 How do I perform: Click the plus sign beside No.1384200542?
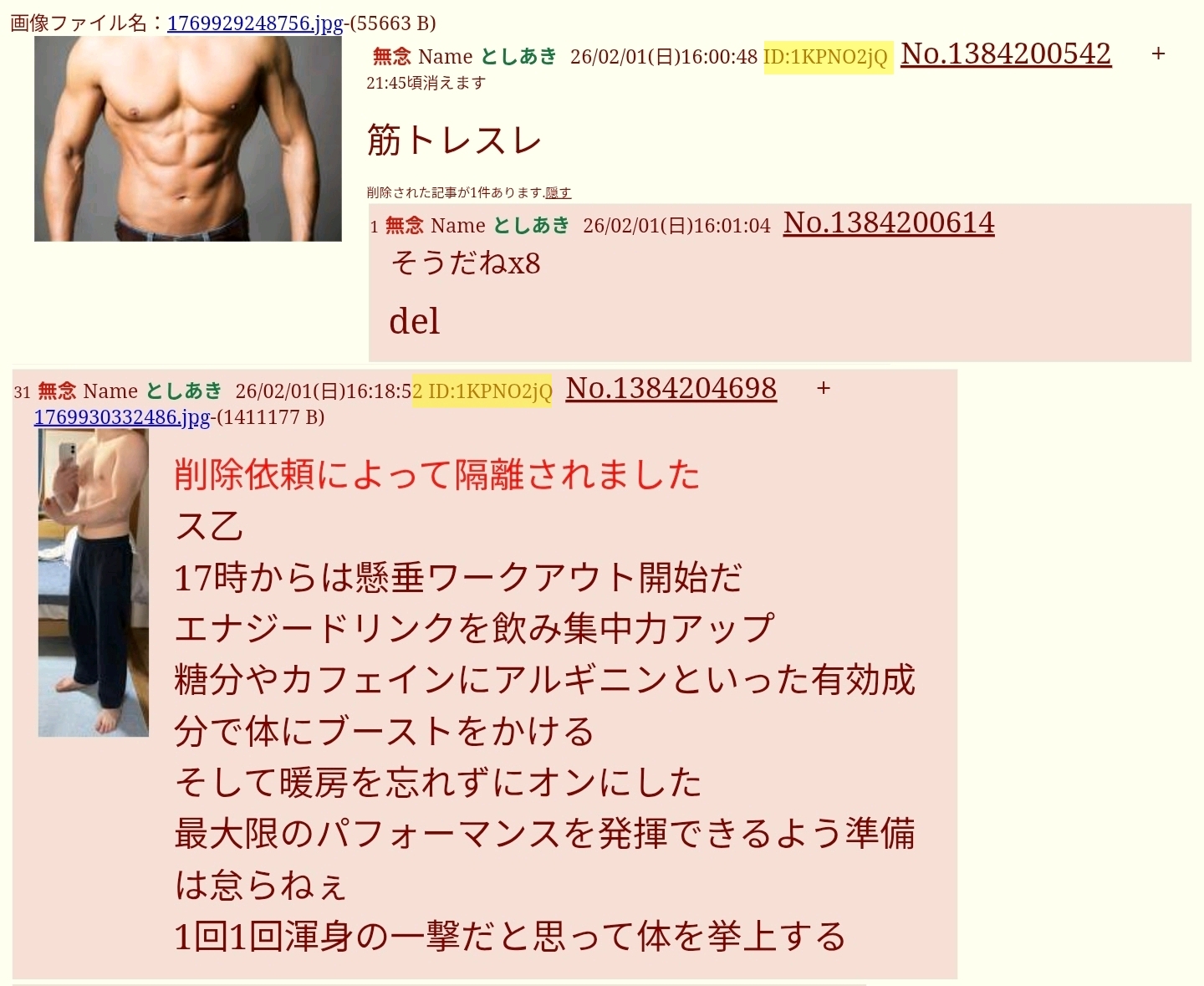point(1158,54)
